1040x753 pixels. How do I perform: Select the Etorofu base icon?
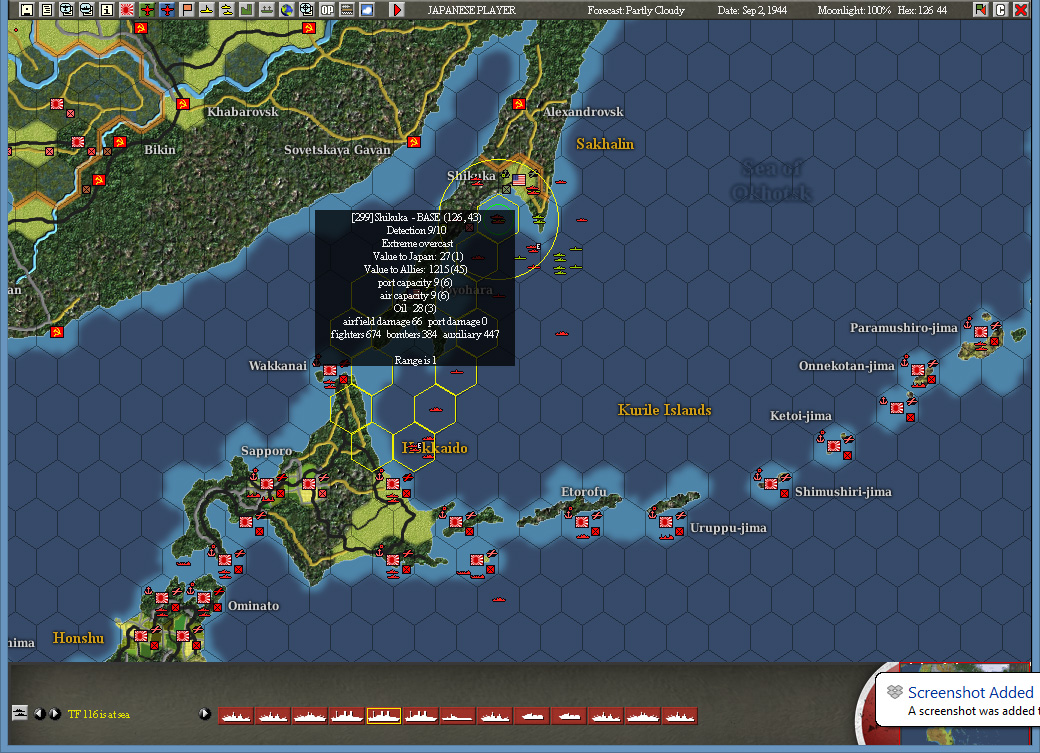582,521
